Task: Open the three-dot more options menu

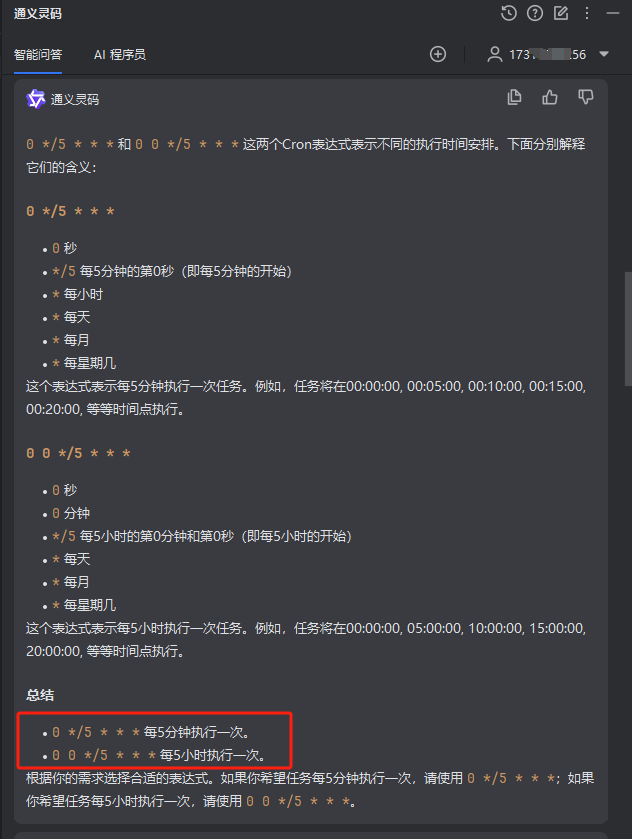Action: pyautogui.click(x=587, y=13)
